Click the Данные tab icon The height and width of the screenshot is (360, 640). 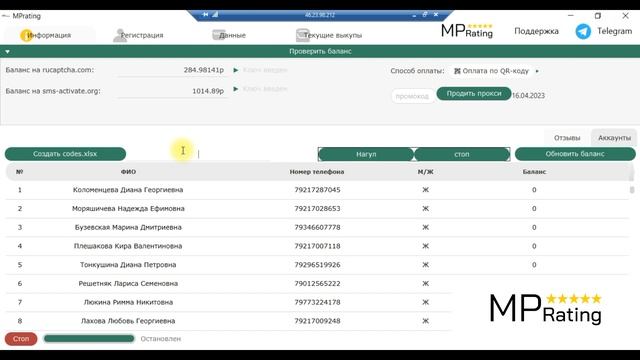(218, 35)
